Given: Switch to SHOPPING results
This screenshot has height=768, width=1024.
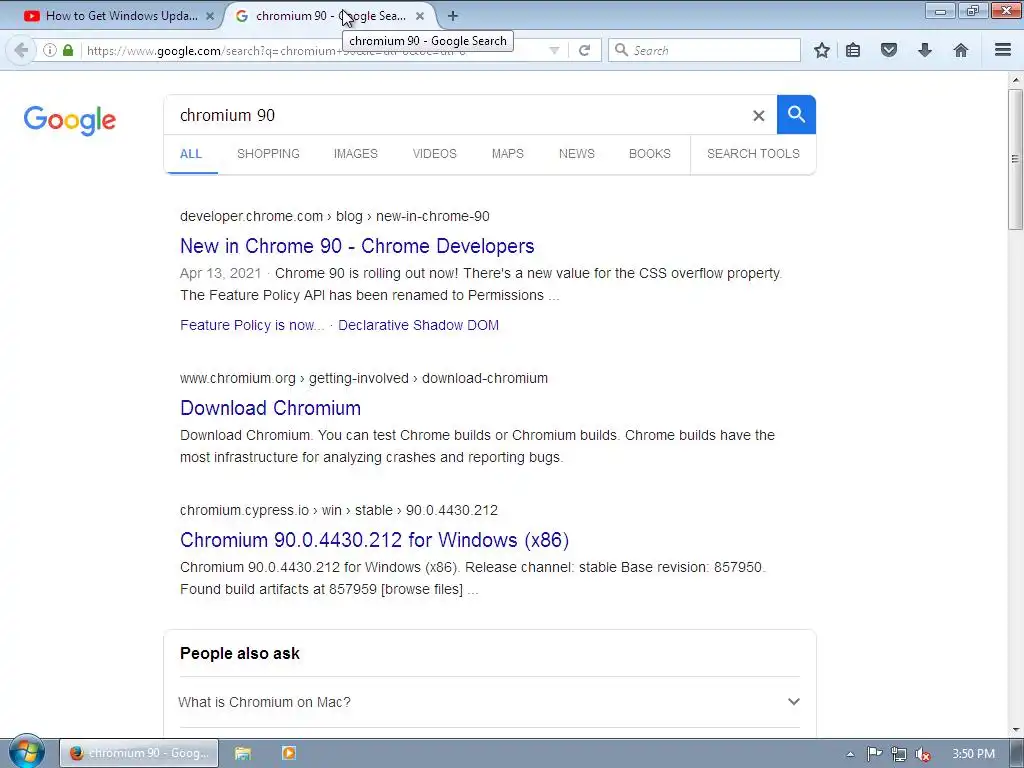Looking at the screenshot, I should pyautogui.click(x=268, y=153).
